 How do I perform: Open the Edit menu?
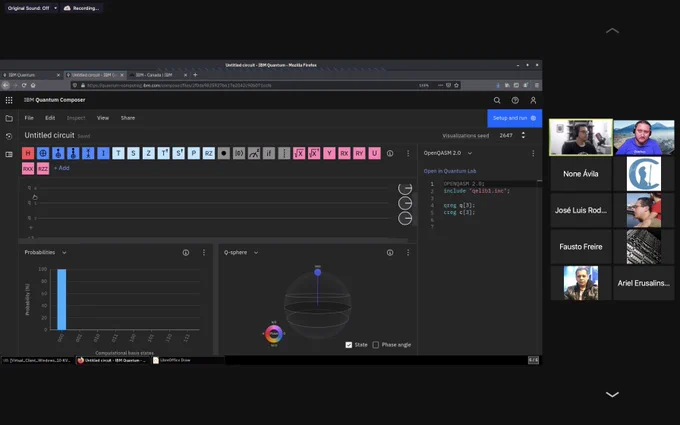[x=50, y=118]
